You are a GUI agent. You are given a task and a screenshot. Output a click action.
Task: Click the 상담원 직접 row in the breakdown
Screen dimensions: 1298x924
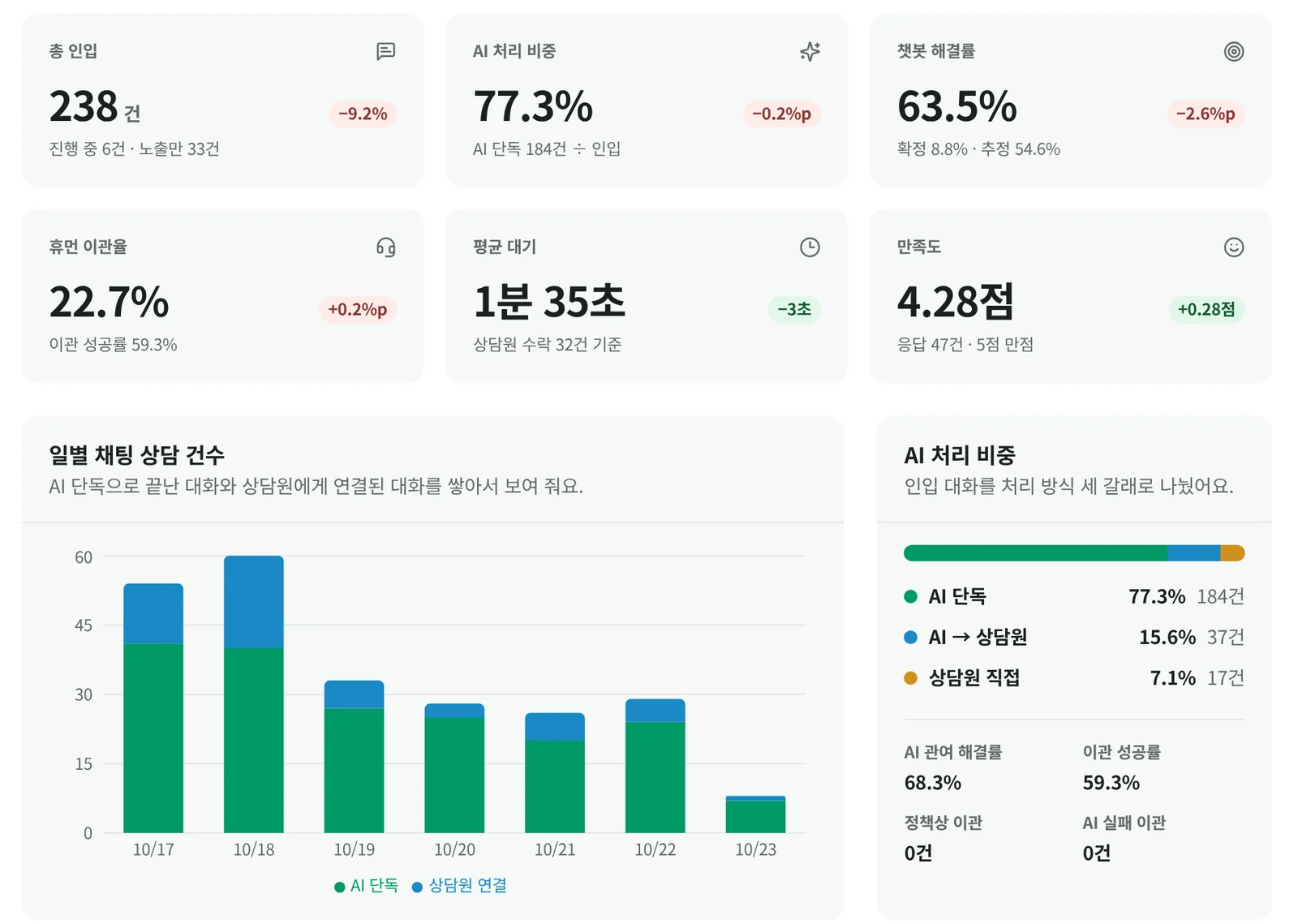point(1074,678)
